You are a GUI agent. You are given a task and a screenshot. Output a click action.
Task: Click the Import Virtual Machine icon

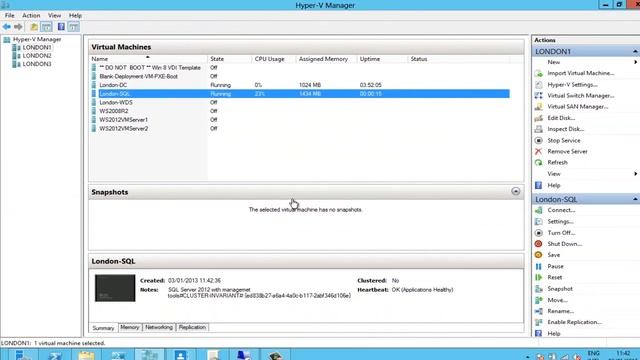tap(539, 73)
